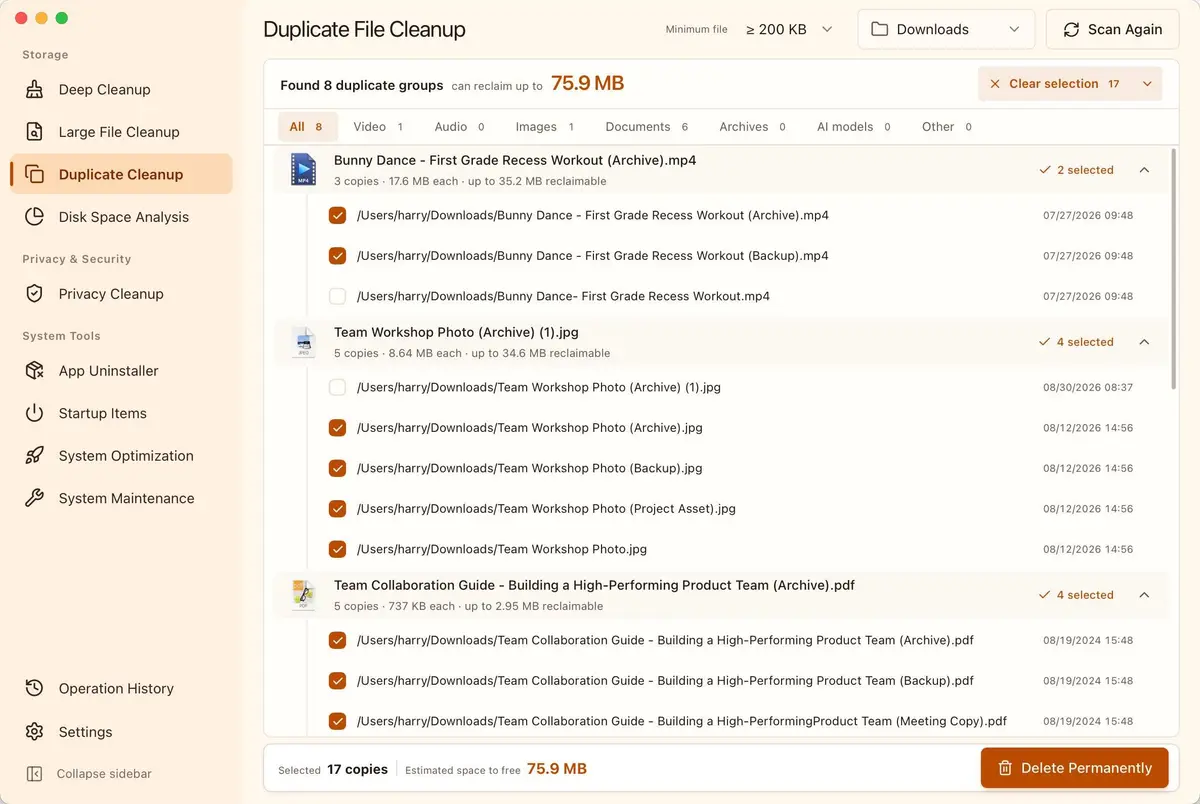The height and width of the screenshot is (804, 1200).
Task: Open Operation History clock icon
Action: [35, 688]
